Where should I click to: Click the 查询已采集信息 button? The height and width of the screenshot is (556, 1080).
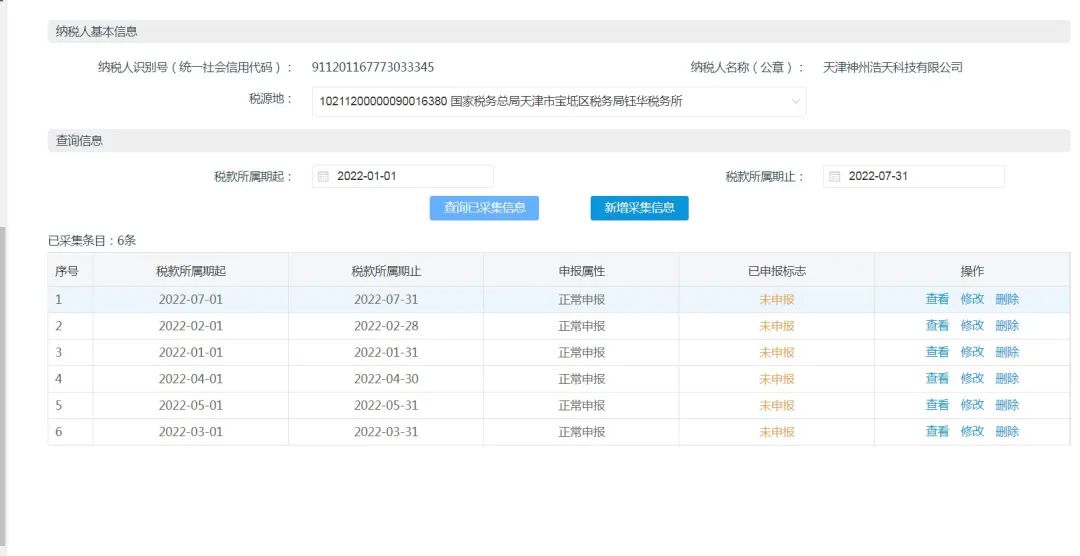tap(484, 207)
